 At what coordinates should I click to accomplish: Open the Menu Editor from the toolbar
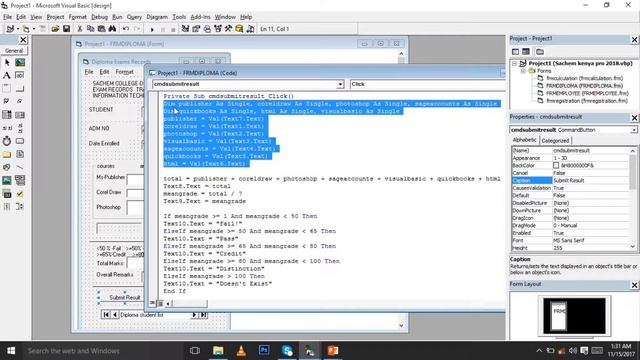click(x=43, y=29)
